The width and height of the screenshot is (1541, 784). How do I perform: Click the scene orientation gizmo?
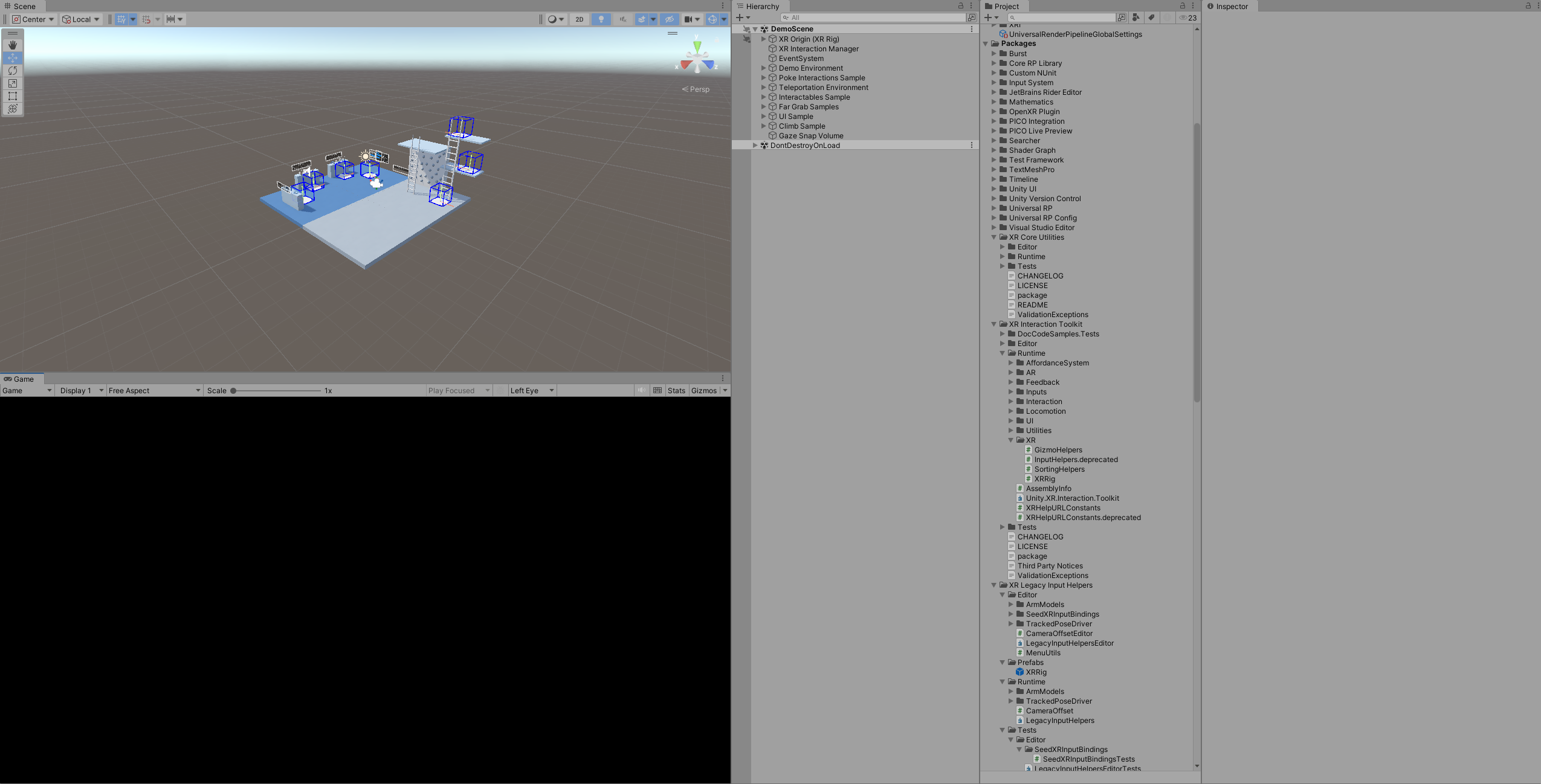point(697,59)
